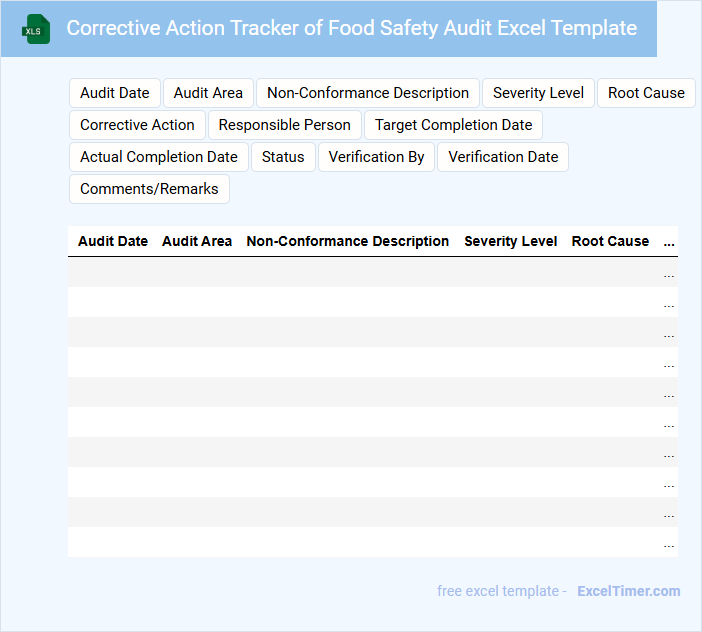Choose the Verification Date tag
Image resolution: width=702 pixels, height=632 pixels.
pyautogui.click(x=503, y=157)
